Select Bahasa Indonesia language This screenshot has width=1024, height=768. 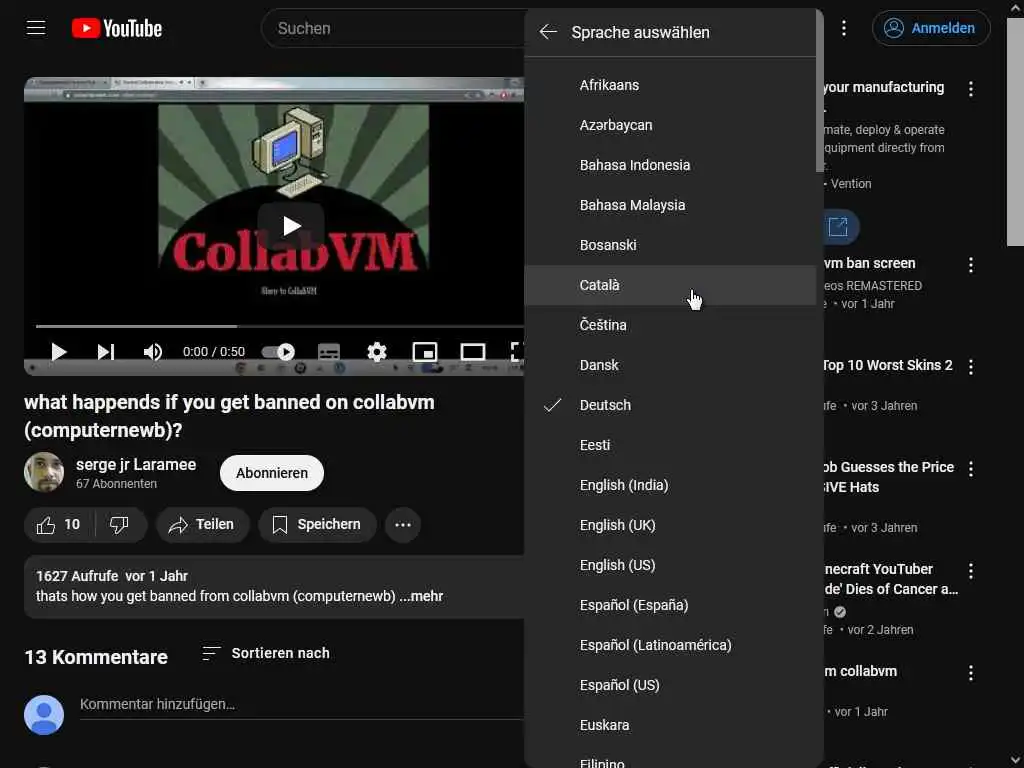click(x=670, y=165)
